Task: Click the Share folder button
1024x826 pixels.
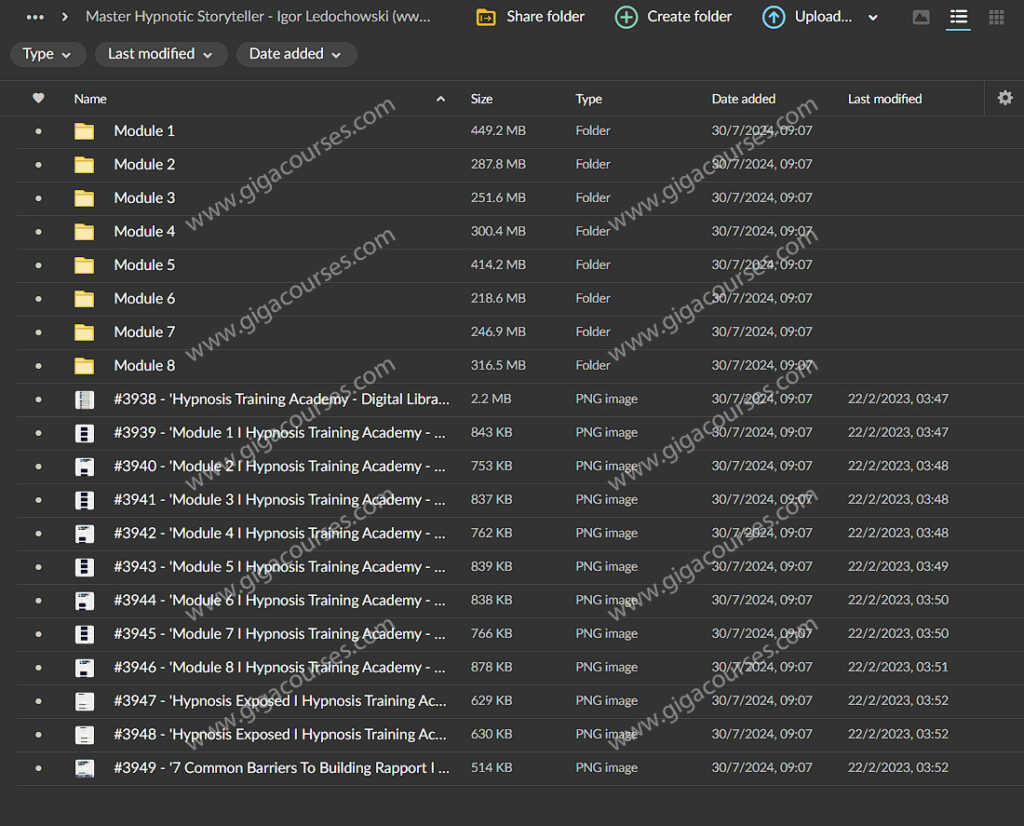Action: coord(530,17)
